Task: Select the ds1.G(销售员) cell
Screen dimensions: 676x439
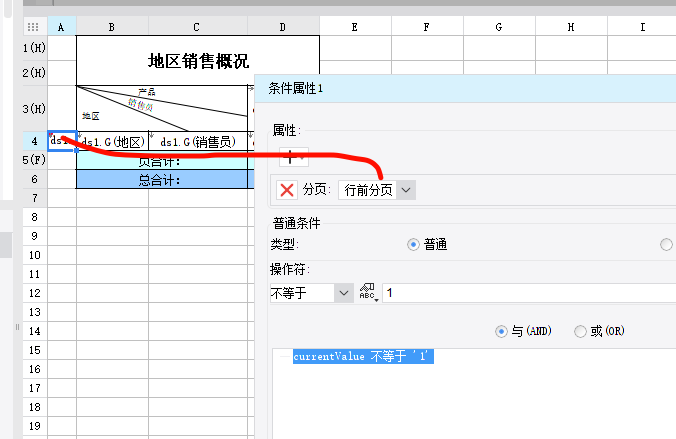Action: pos(198,141)
